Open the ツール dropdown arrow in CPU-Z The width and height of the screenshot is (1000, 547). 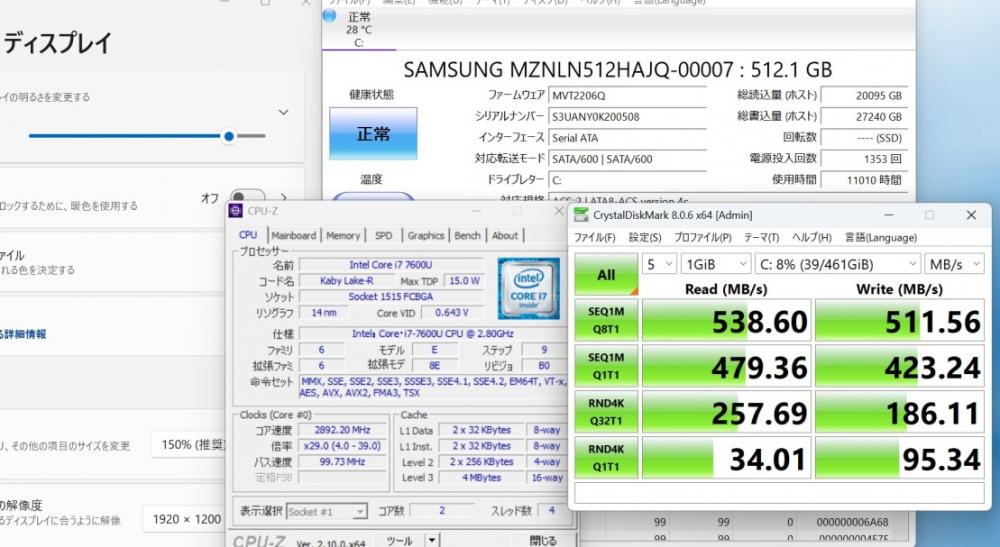pyautogui.click(x=432, y=541)
